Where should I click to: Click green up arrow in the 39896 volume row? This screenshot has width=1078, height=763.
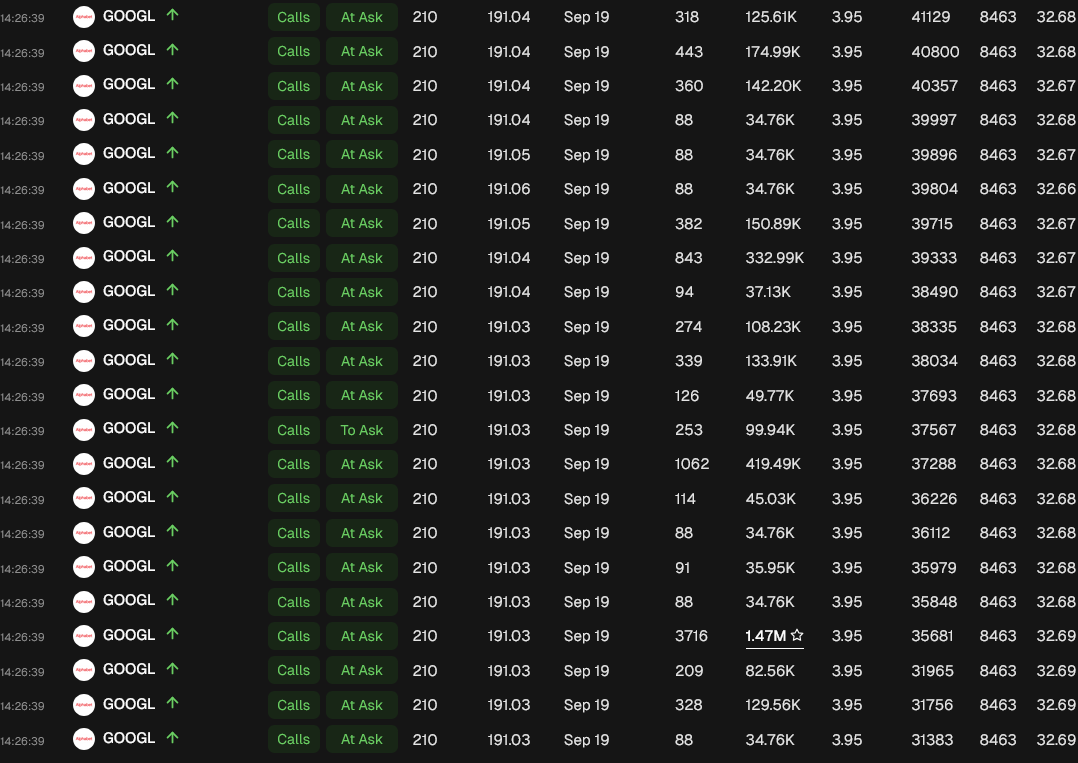click(173, 153)
